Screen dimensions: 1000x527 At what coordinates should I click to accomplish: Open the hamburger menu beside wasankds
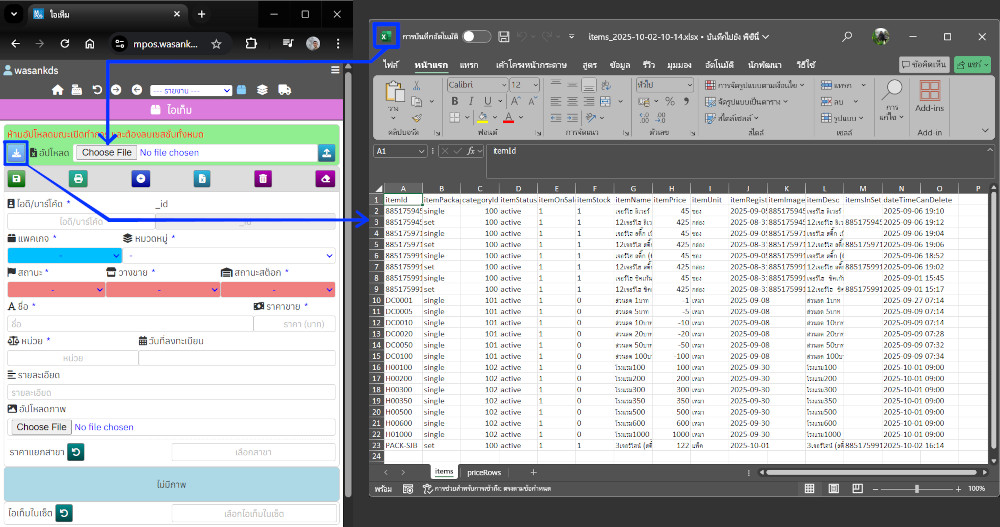(x=335, y=71)
